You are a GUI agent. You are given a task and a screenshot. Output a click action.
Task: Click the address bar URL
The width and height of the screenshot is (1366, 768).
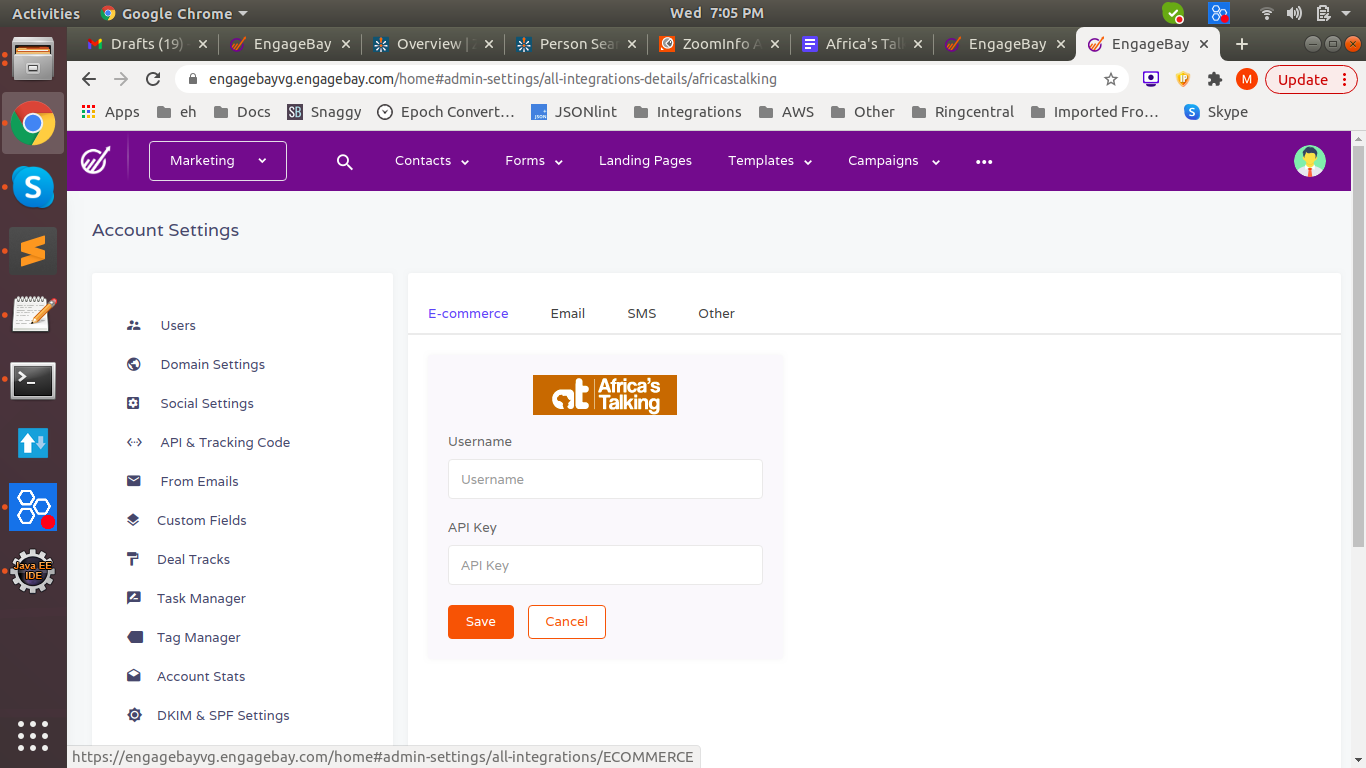click(x=492, y=79)
